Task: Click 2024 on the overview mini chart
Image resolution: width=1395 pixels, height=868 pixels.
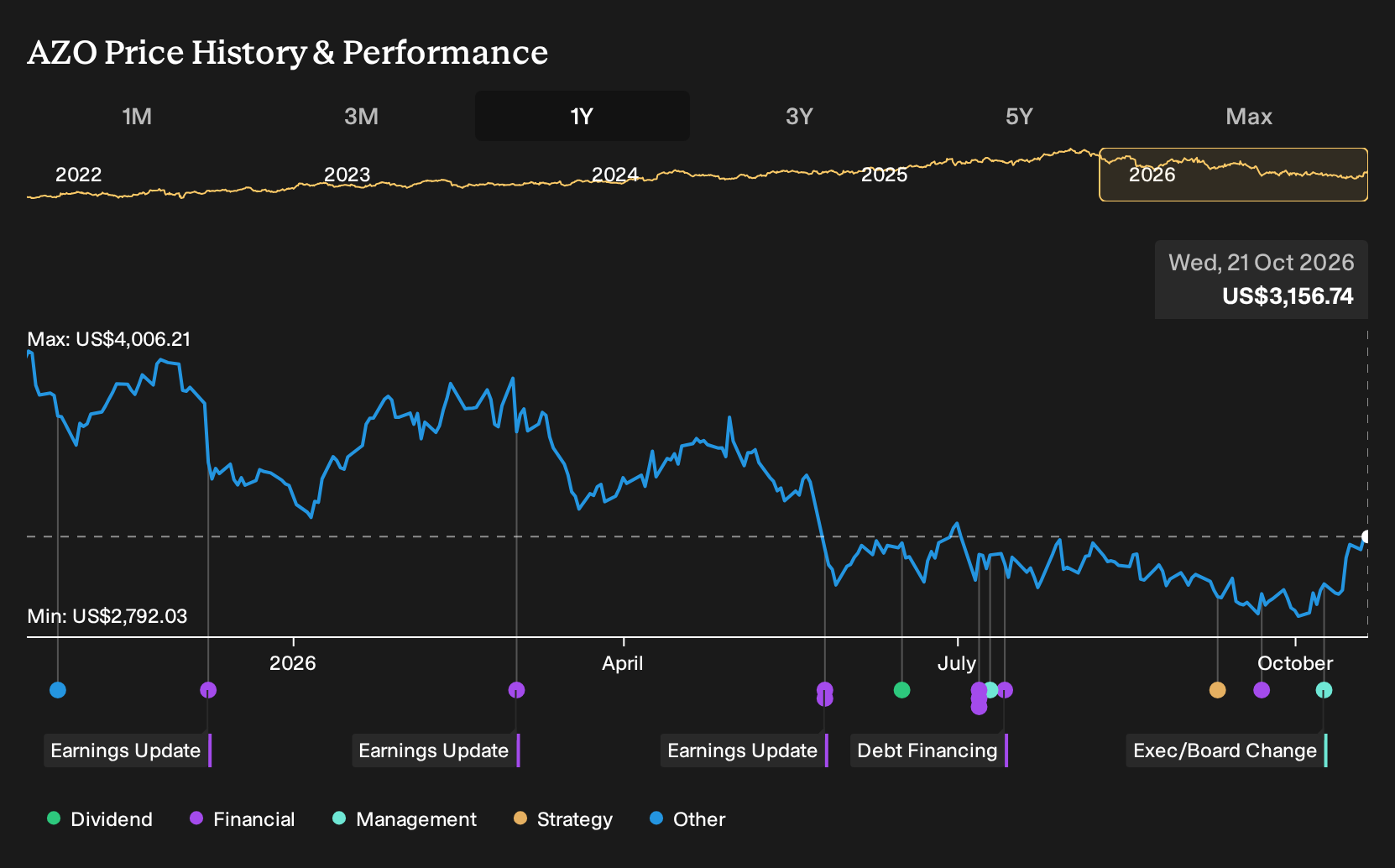Action: point(615,175)
